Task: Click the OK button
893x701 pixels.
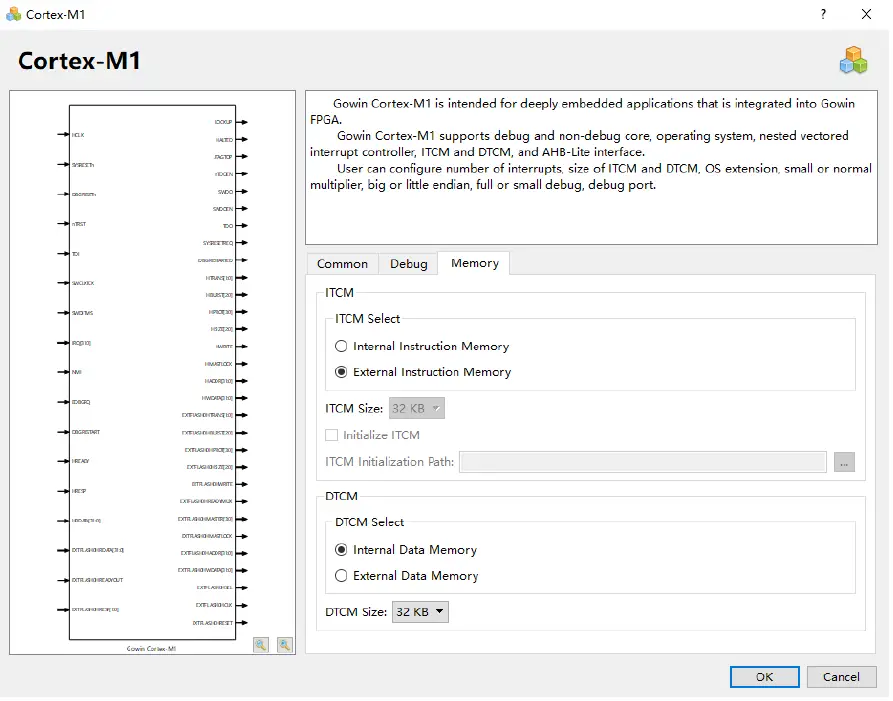Action: click(x=764, y=676)
